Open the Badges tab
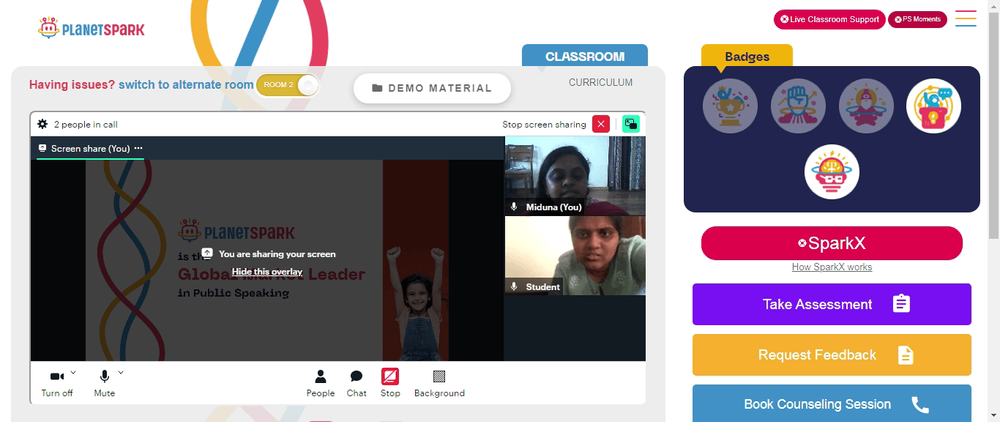The width and height of the screenshot is (1000, 422). pyautogui.click(x=747, y=56)
